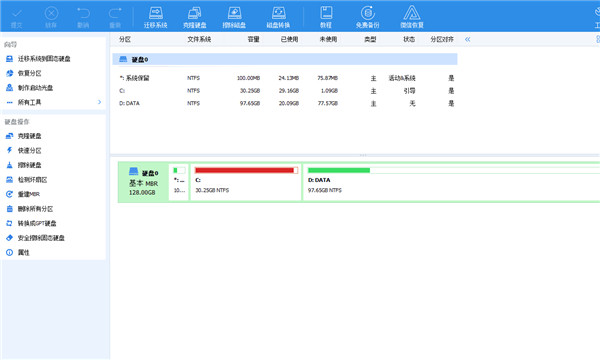The width and height of the screenshot is (600, 360).
Task: Select the wipe disk icon in the toolbar
Action: click(x=234, y=17)
